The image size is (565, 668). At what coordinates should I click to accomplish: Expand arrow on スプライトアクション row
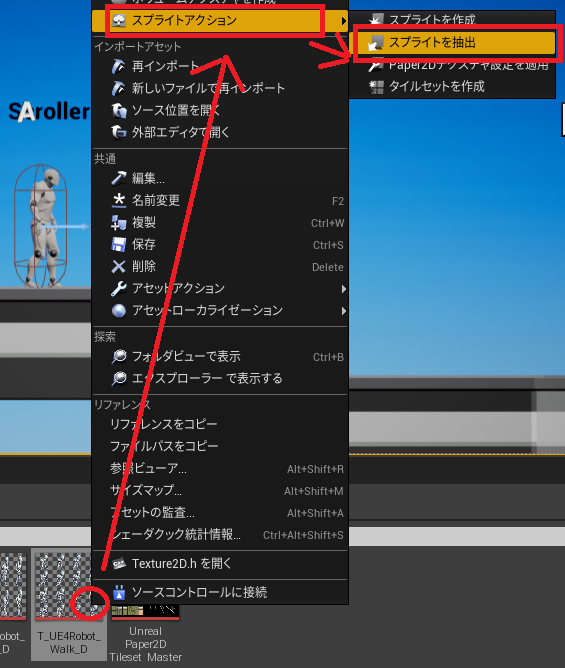pos(343,20)
